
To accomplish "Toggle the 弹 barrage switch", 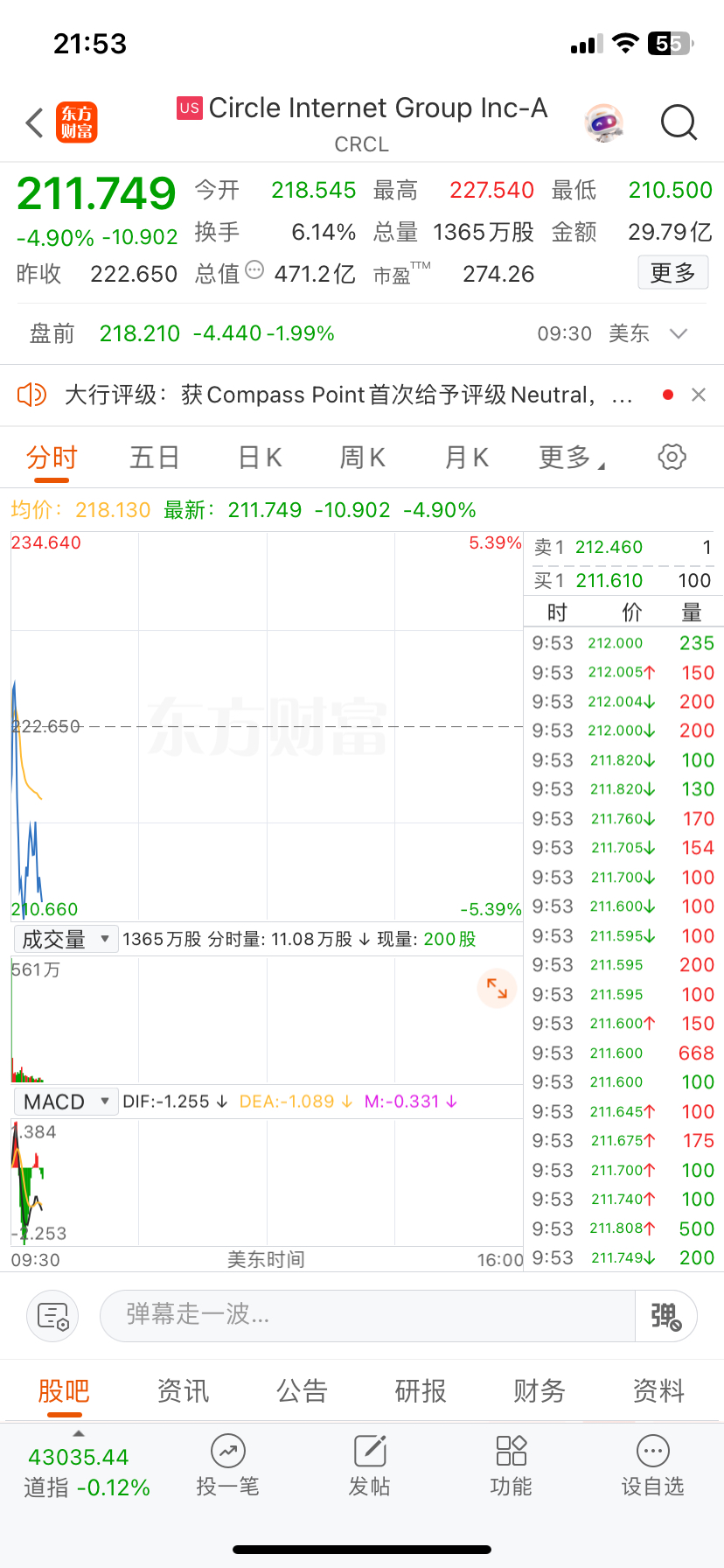I will pos(665,1315).
